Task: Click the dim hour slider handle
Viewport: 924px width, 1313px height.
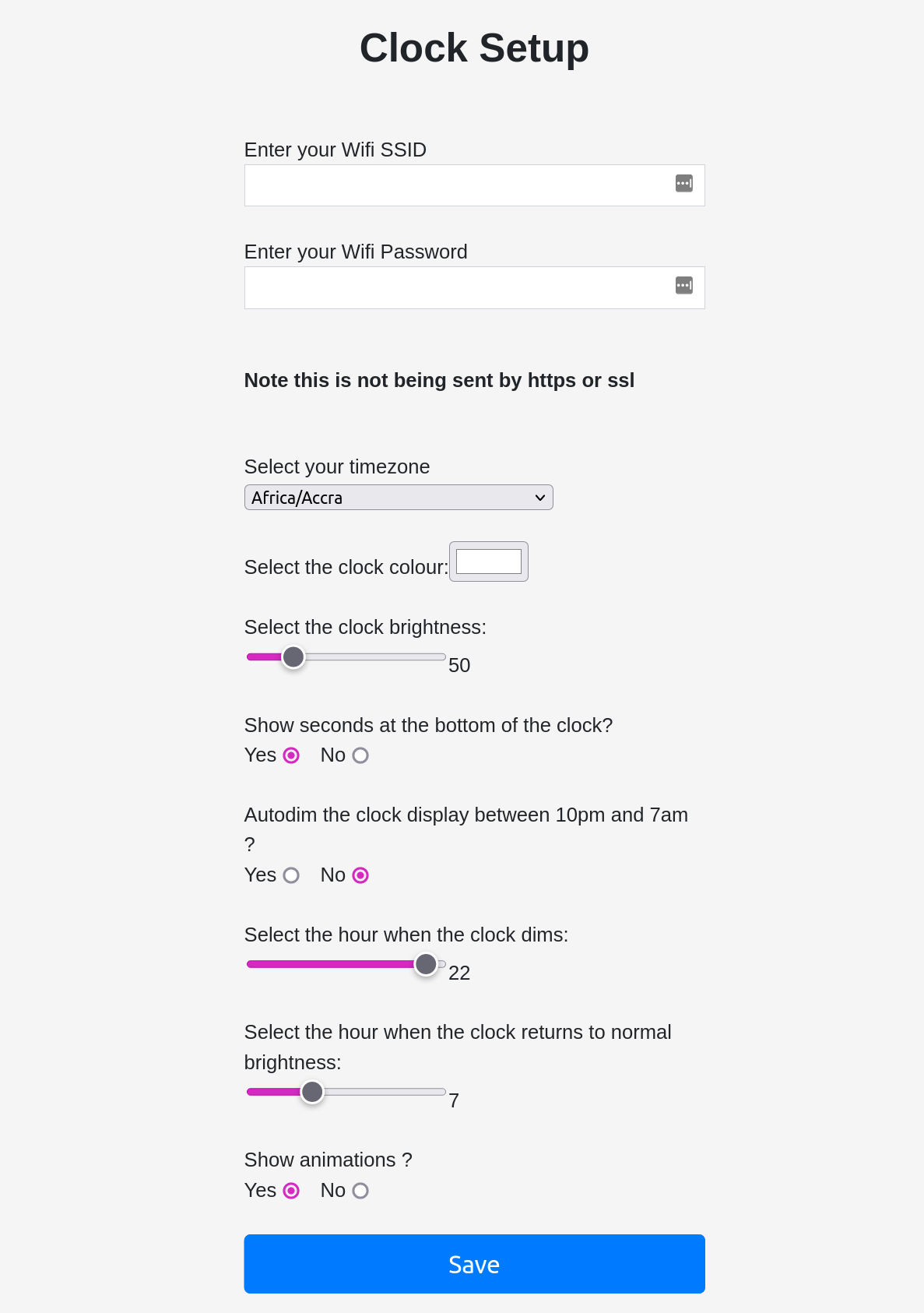Action: pos(426,964)
